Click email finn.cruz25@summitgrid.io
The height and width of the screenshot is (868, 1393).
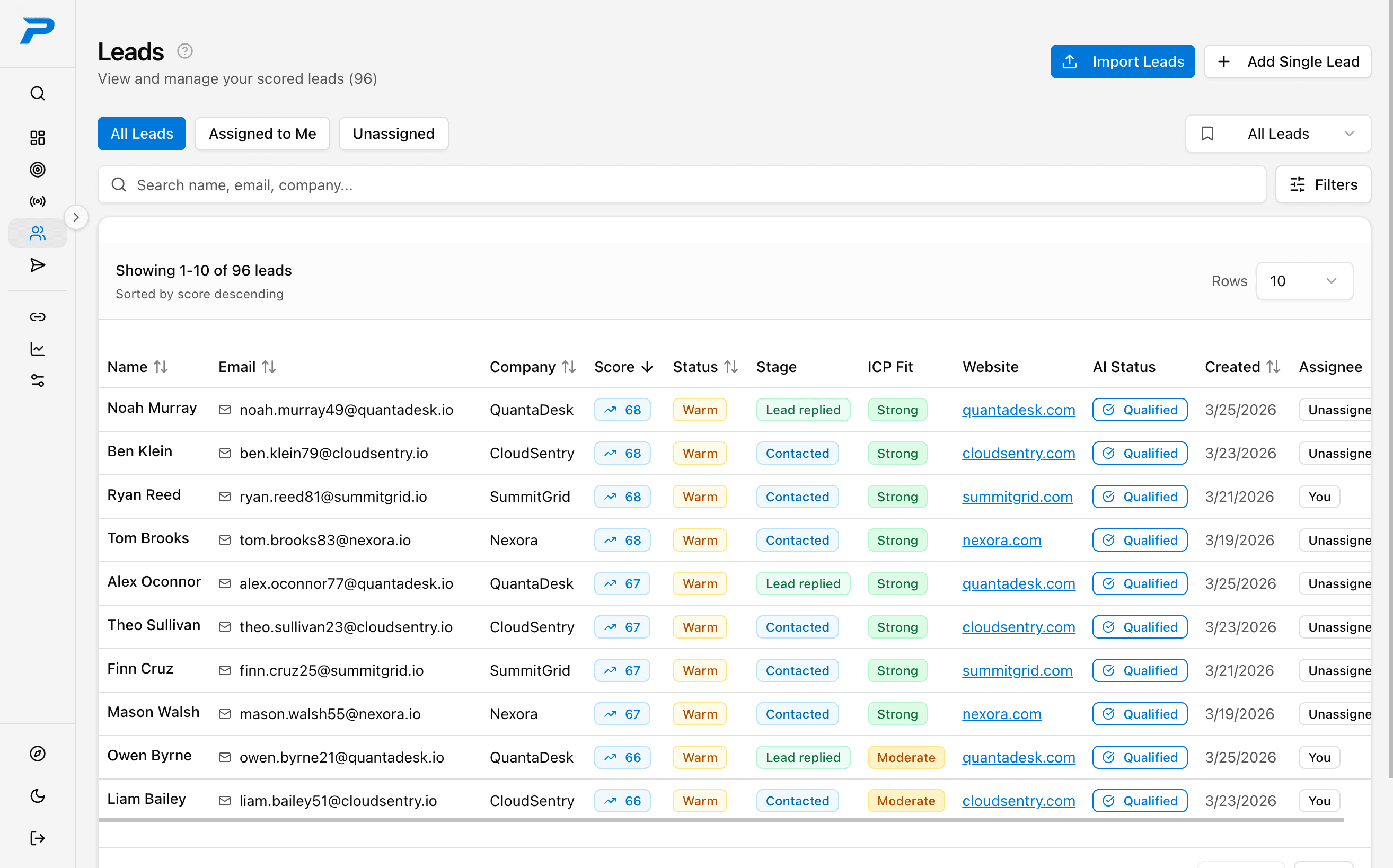coord(331,670)
